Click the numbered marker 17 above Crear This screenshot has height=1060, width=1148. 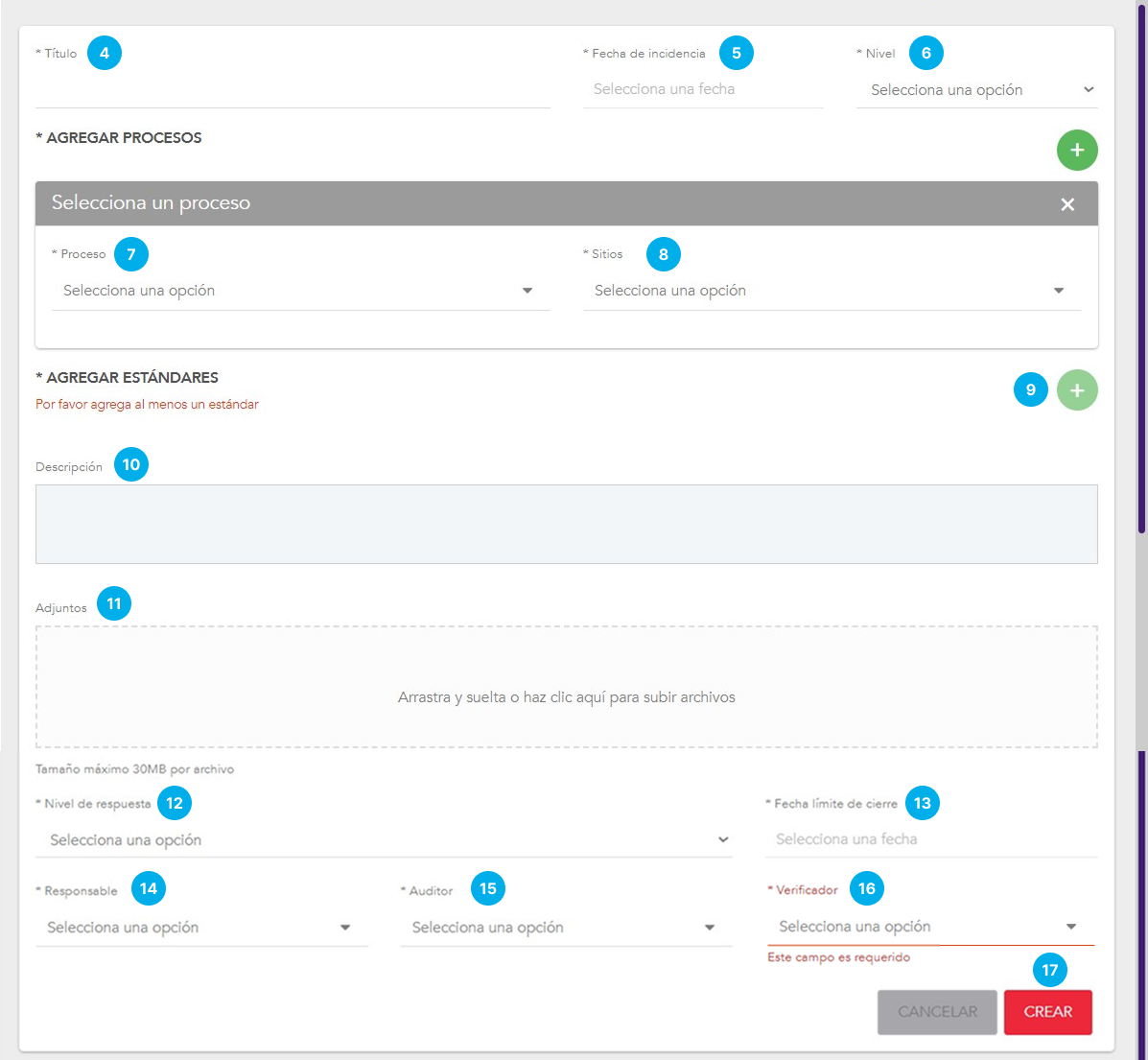[1050, 971]
